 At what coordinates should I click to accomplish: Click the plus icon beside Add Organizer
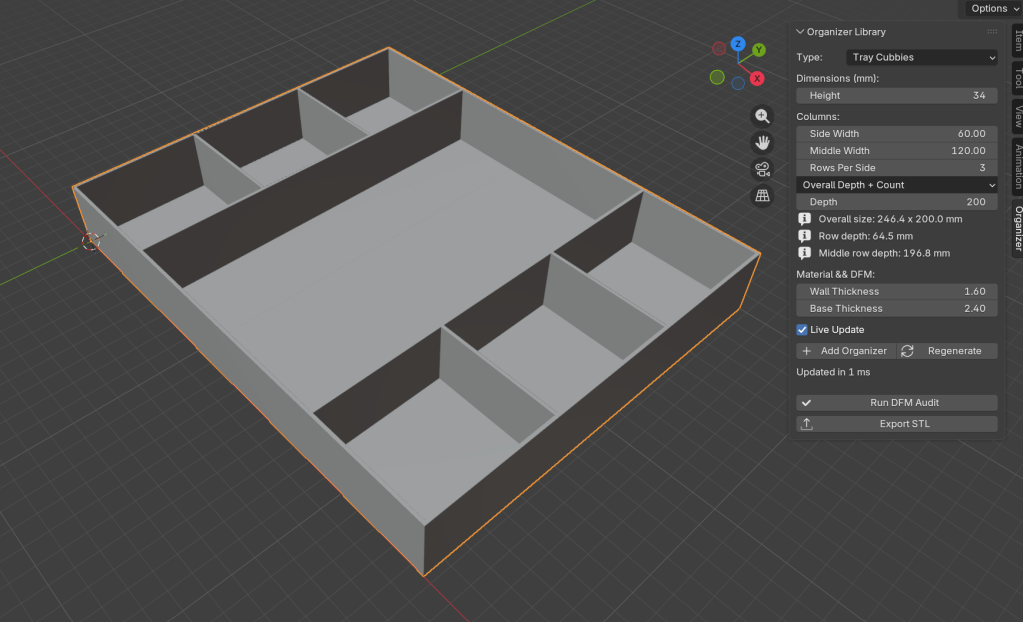806,351
